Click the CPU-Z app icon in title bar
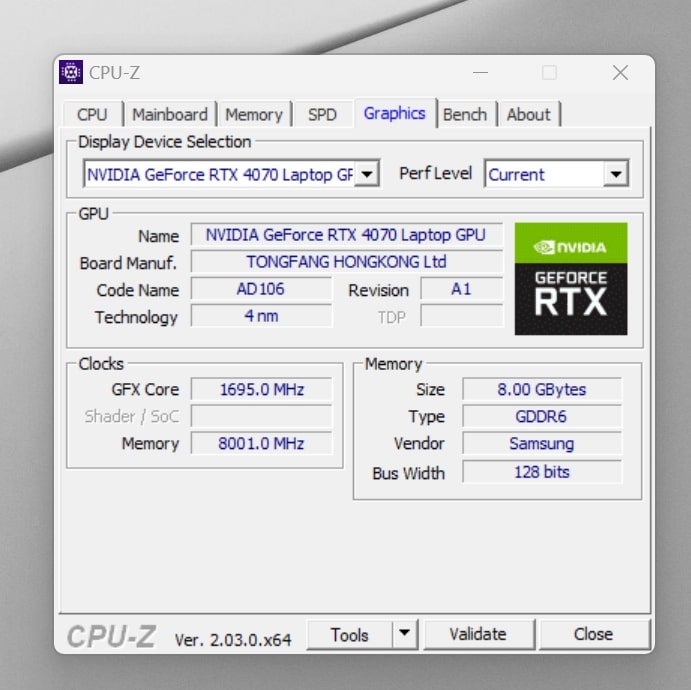 (71, 72)
